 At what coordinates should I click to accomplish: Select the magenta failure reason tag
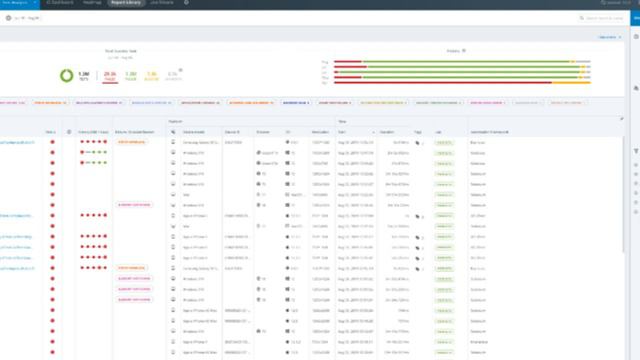(x=487, y=103)
